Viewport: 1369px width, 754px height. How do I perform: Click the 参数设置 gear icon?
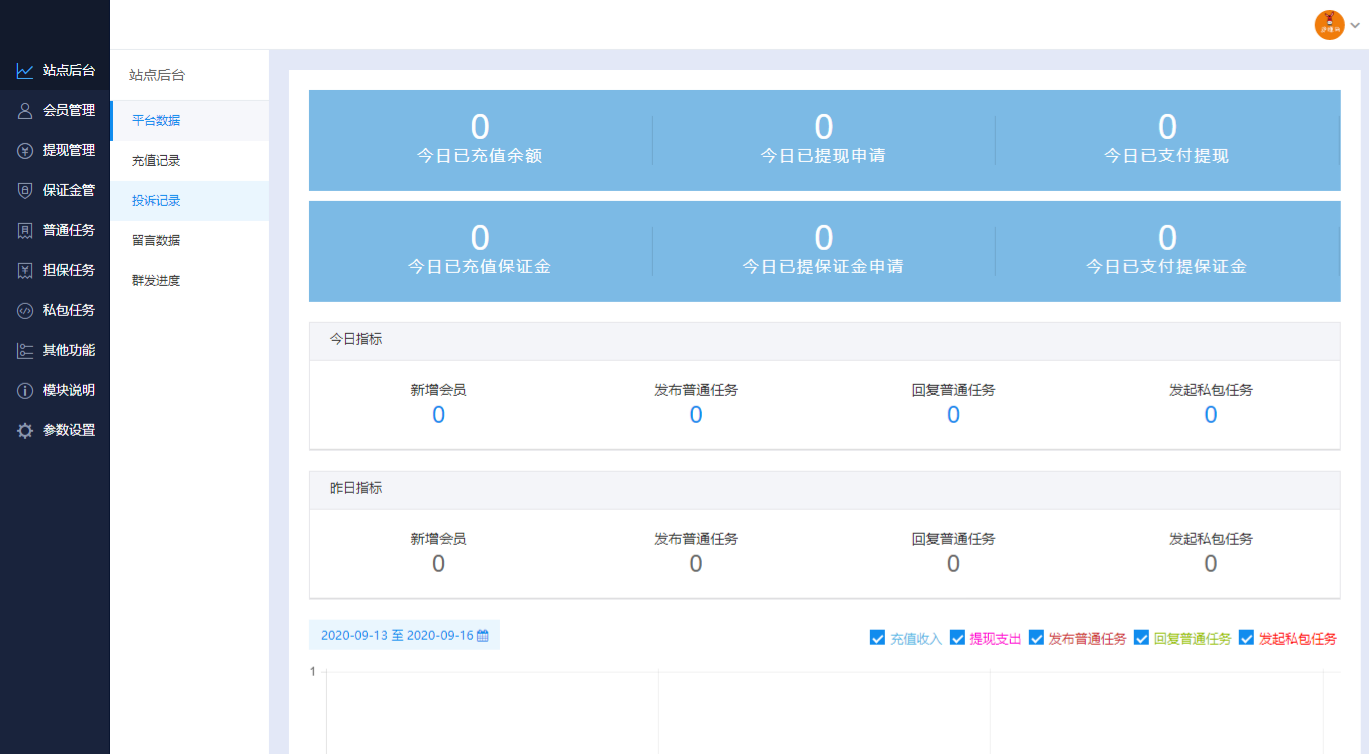[x=24, y=429]
